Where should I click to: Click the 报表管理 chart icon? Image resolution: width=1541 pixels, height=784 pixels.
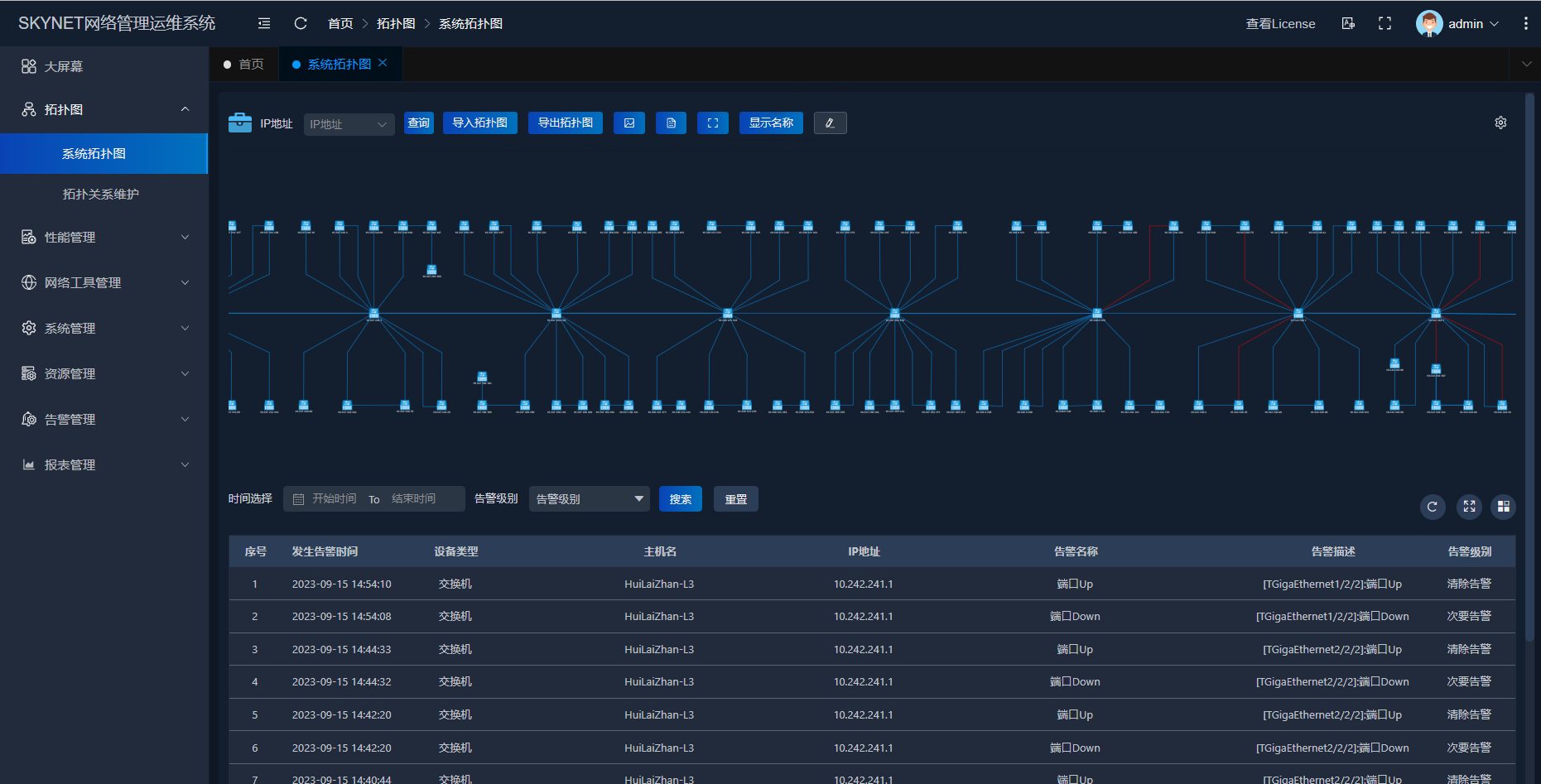pos(29,464)
